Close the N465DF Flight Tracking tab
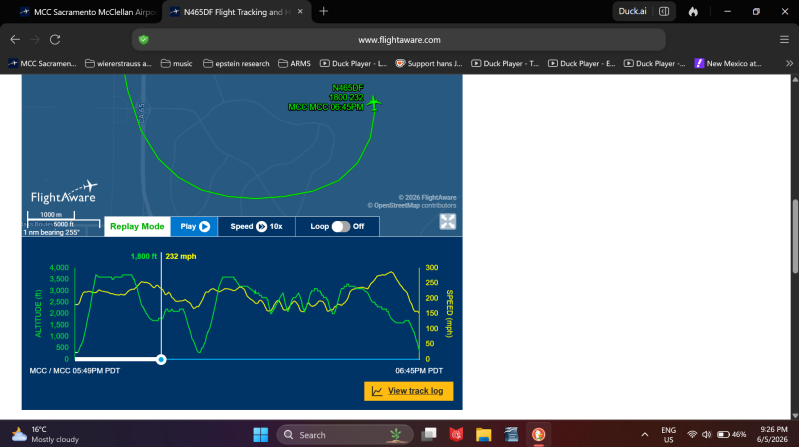Screen dimensions: 799x447 pyautogui.click(x=300, y=11)
